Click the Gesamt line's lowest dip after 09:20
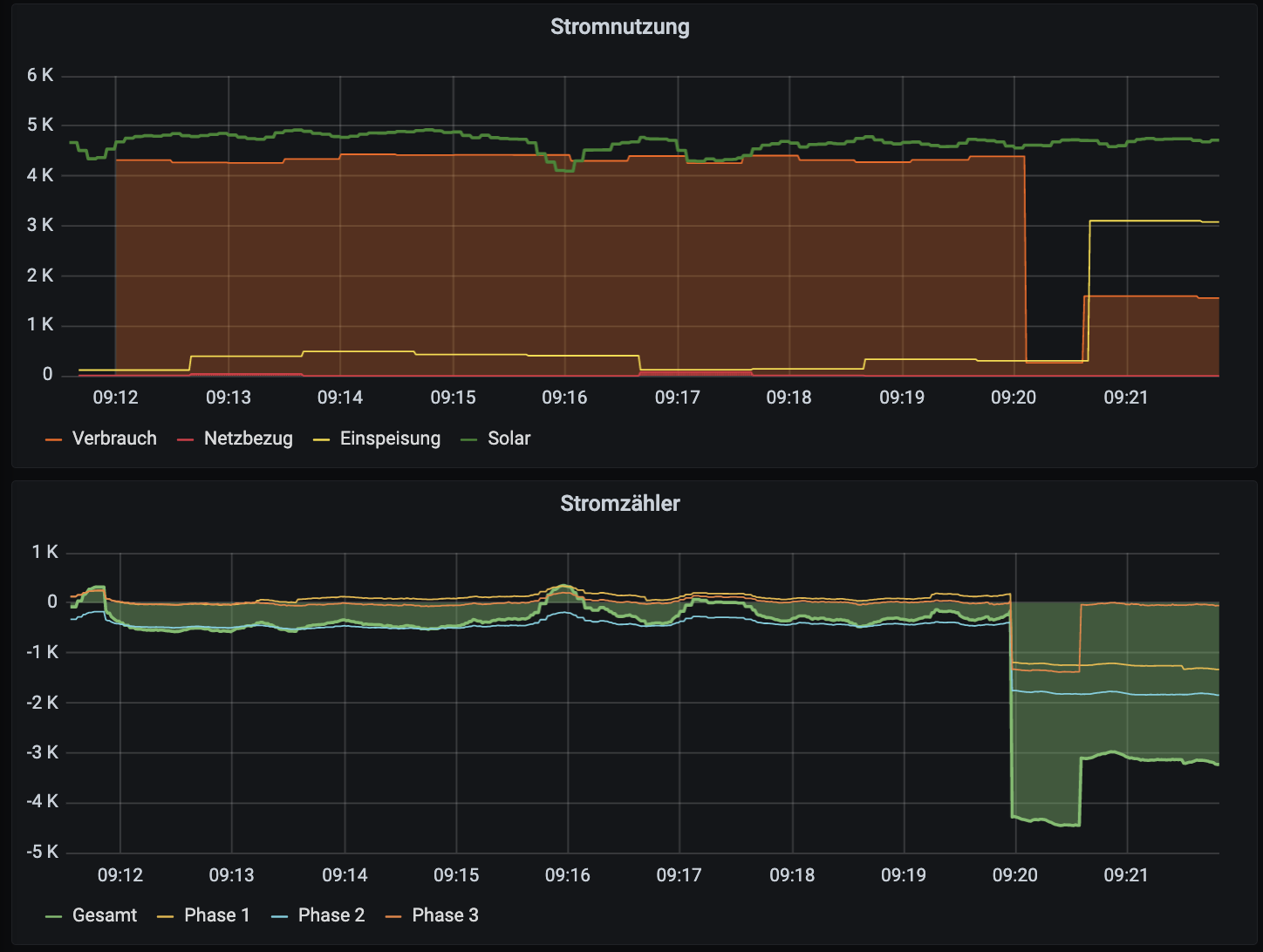The width and height of the screenshot is (1263, 952). click(x=1068, y=824)
